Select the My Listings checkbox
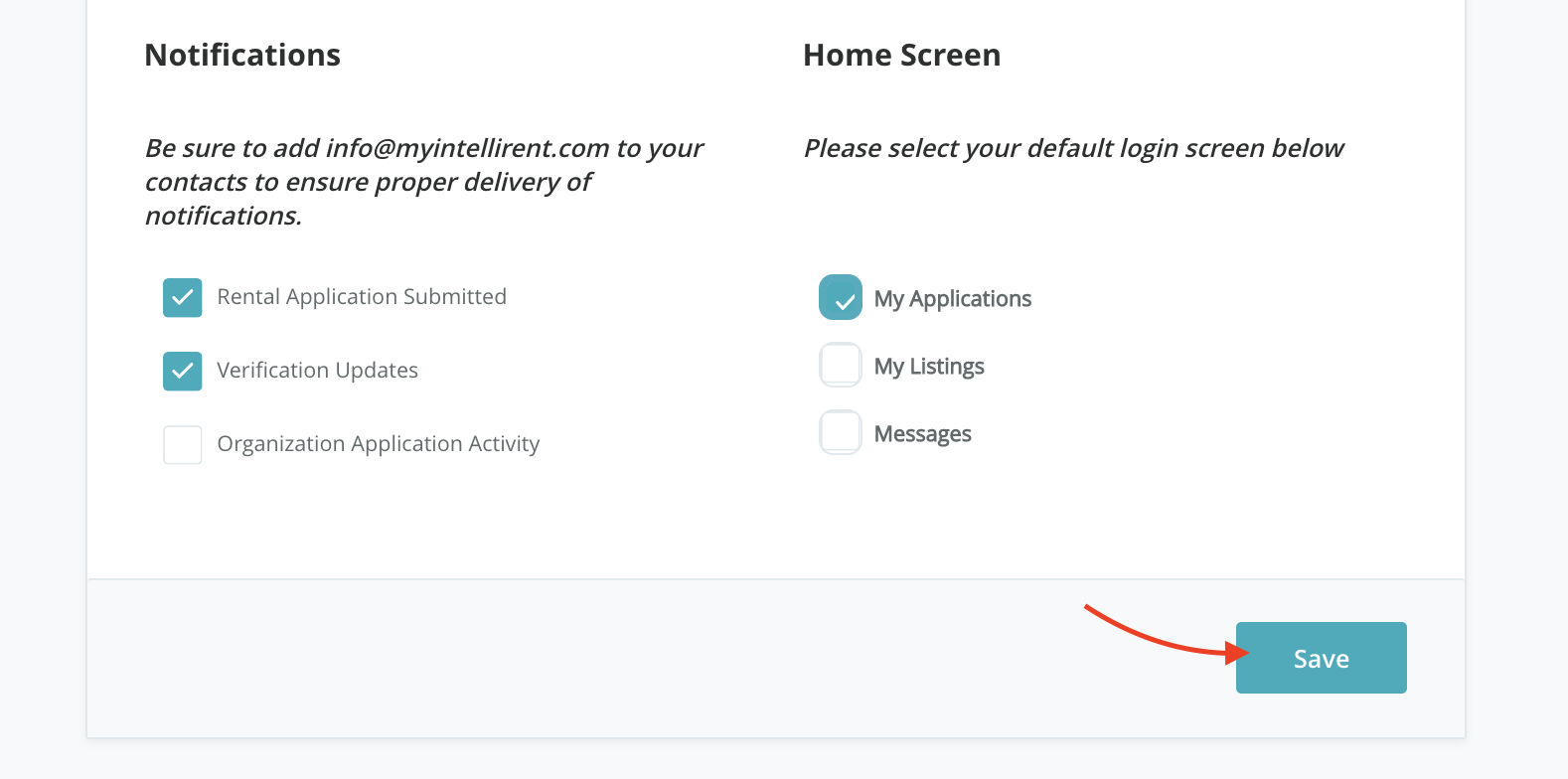 pyautogui.click(x=841, y=365)
